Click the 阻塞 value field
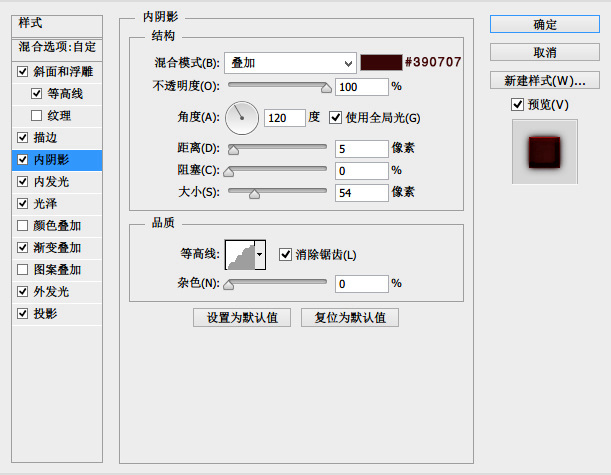611x475 pixels. point(362,171)
